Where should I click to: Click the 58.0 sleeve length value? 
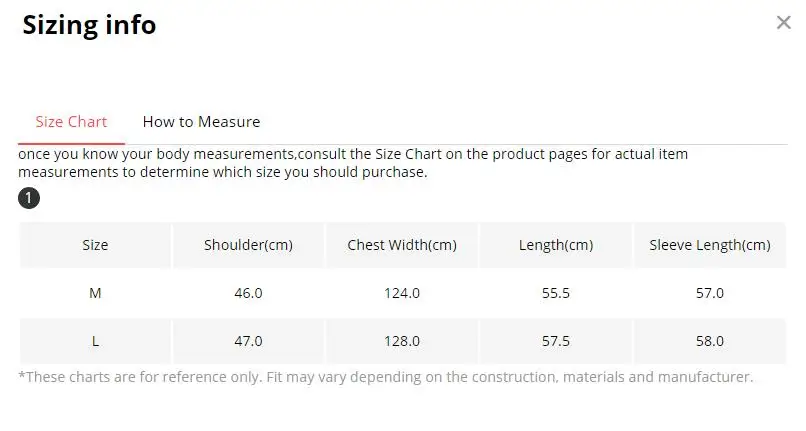[710, 341]
